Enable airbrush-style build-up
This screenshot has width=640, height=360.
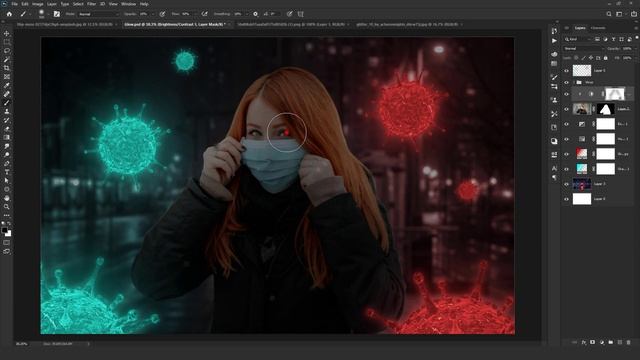[204, 14]
